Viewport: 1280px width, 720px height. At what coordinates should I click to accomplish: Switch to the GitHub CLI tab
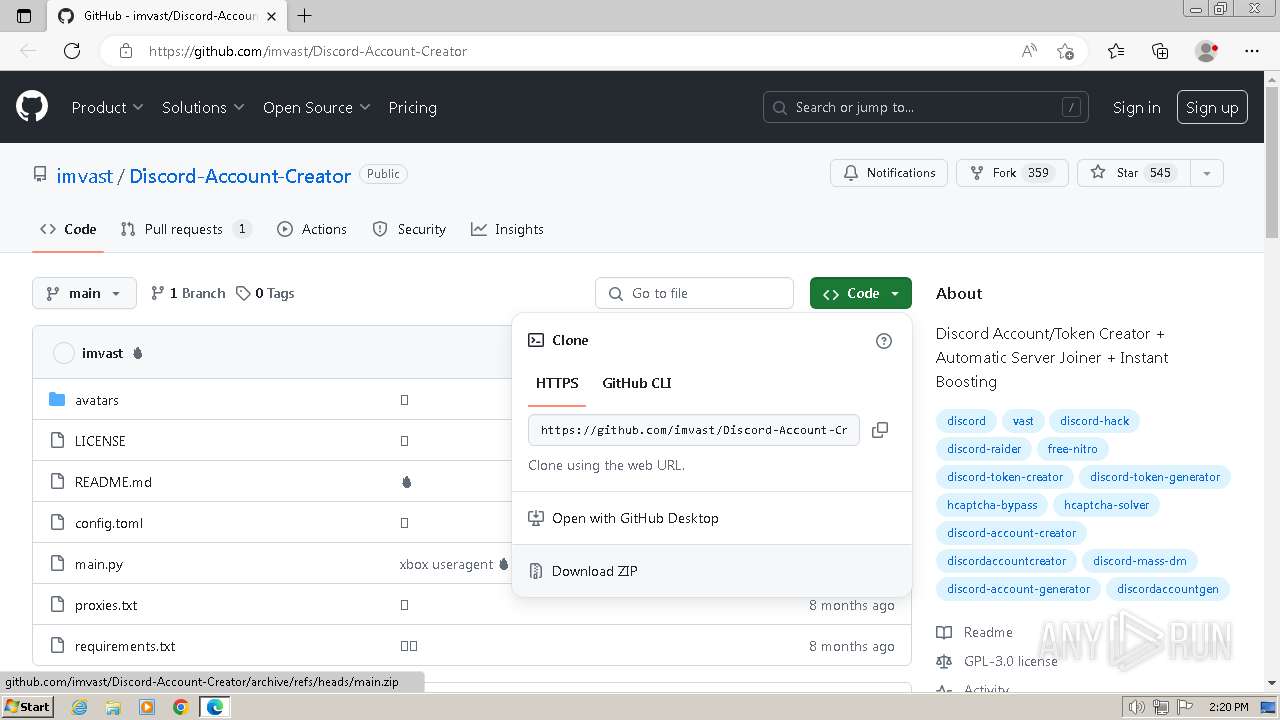[x=636, y=383]
